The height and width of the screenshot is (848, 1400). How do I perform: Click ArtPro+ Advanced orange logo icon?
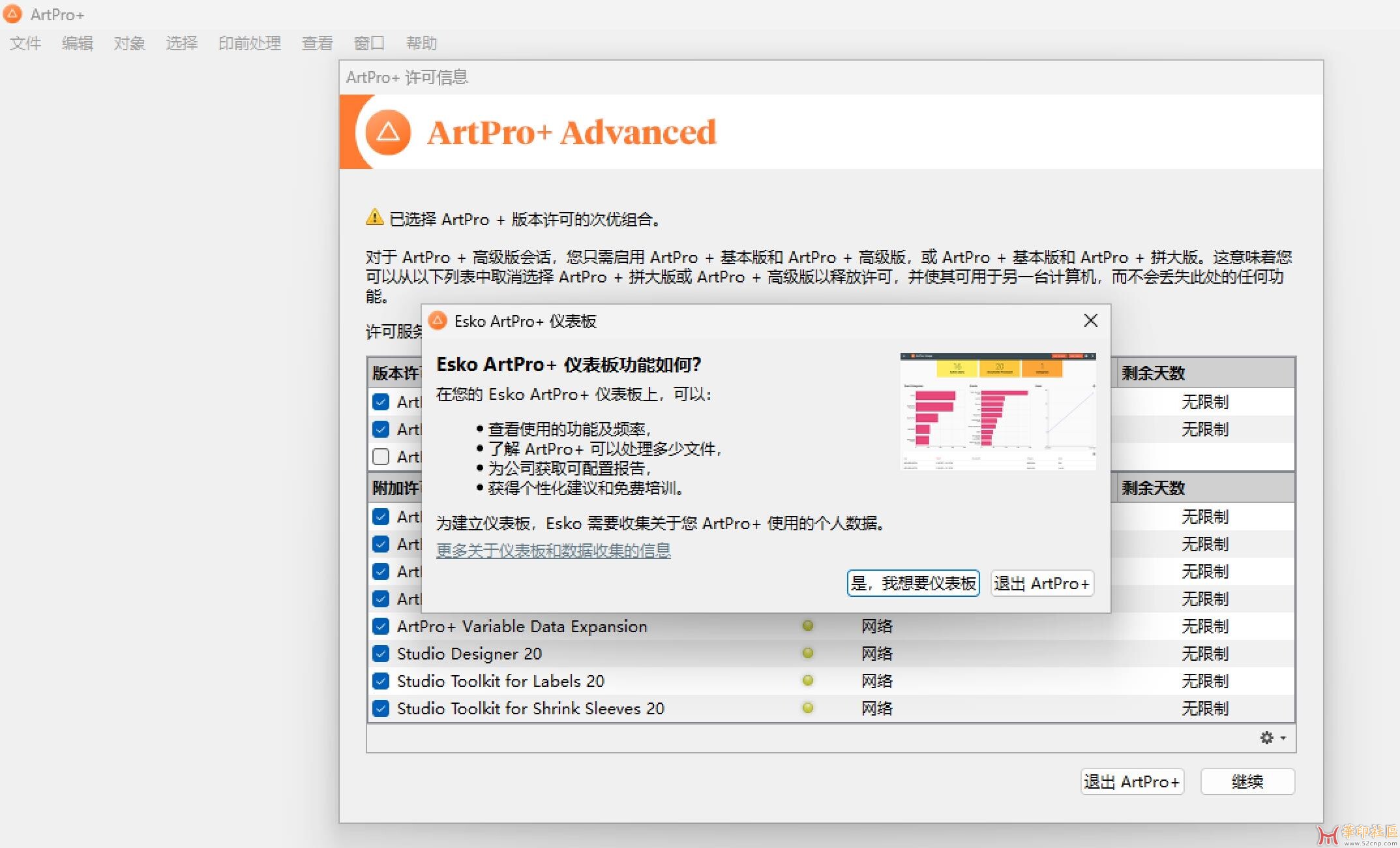[x=388, y=132]
